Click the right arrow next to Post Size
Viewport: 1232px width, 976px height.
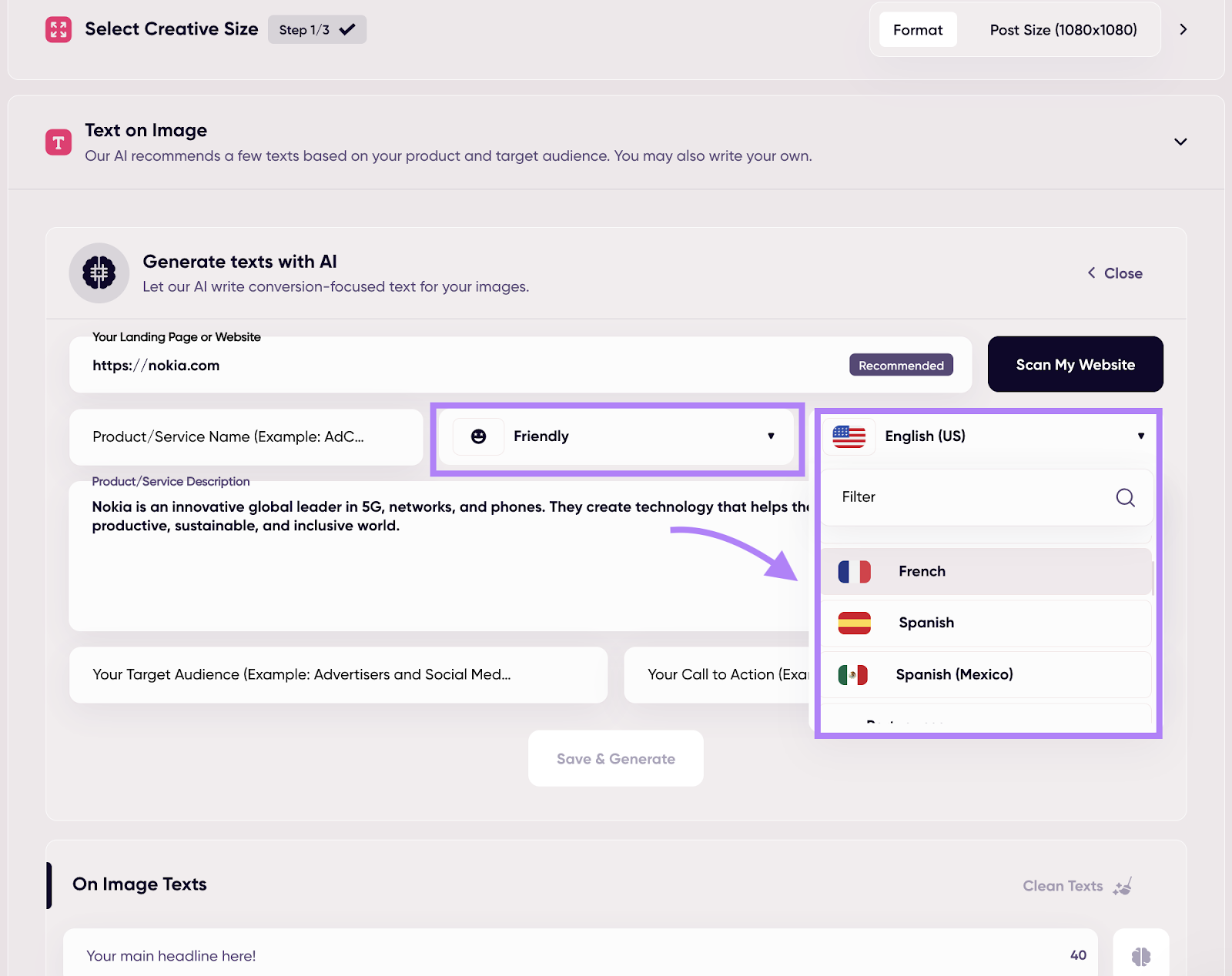click(1183, 29)
